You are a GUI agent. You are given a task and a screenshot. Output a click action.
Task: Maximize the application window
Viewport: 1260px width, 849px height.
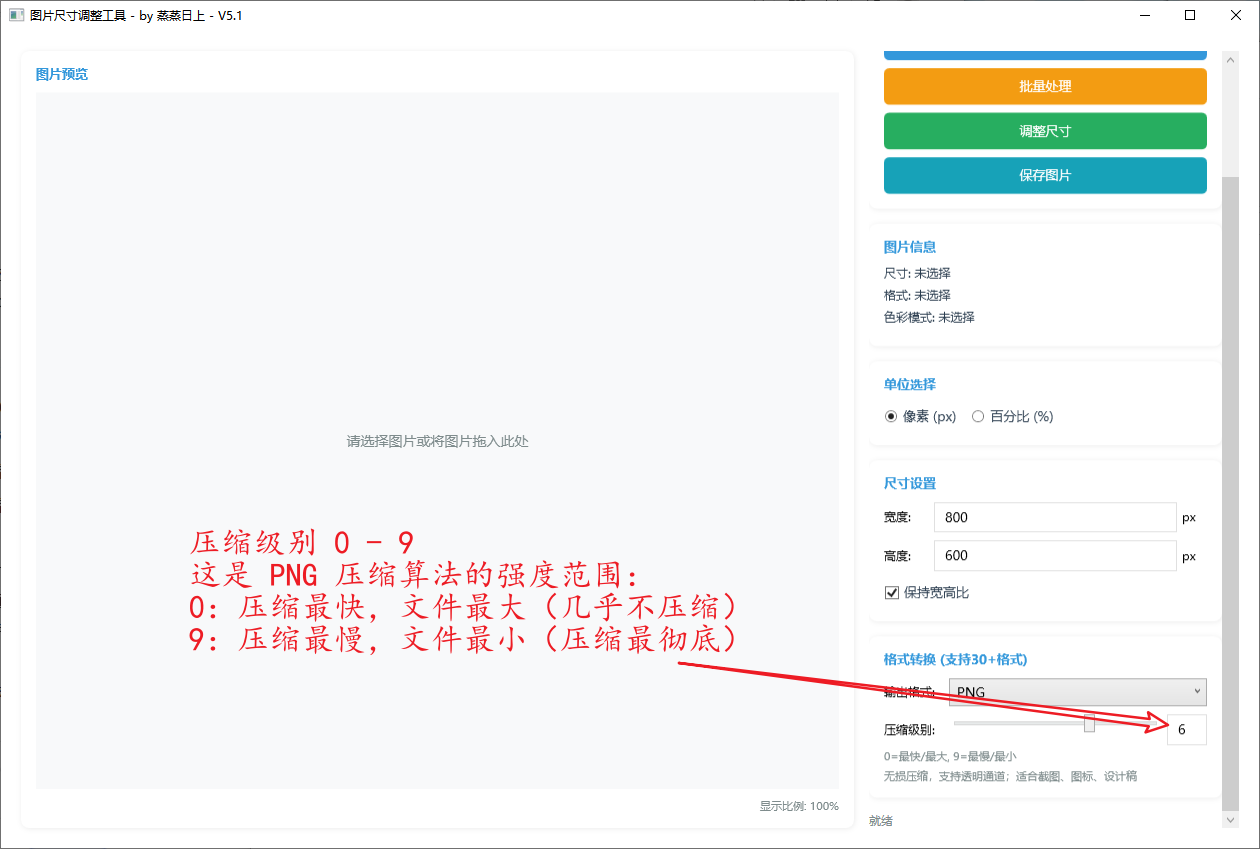[x=1190, y=15]
